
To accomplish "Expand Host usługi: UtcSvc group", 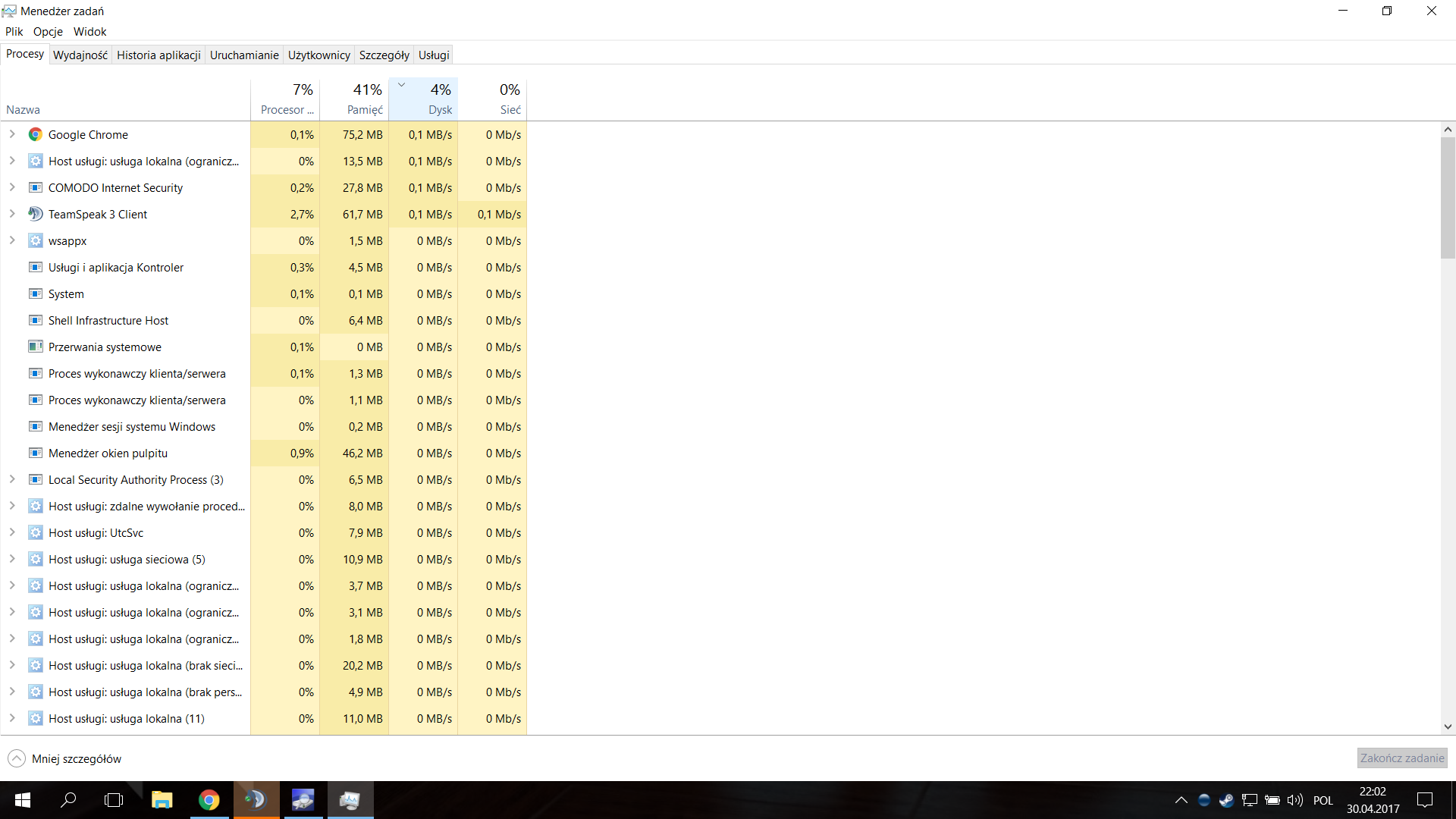I will coord(12,532).
